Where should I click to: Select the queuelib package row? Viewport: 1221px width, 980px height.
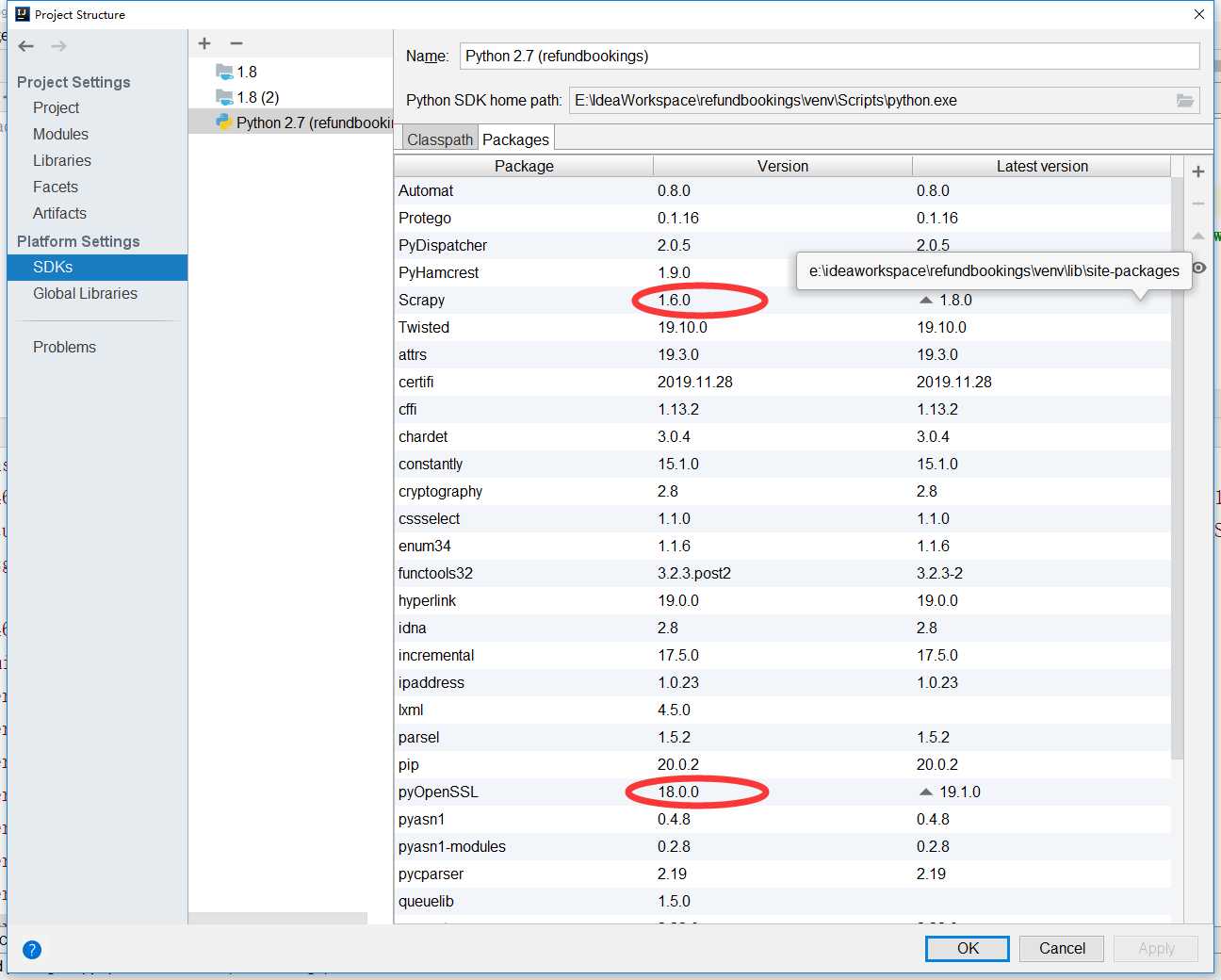click(x=783, y=901)
